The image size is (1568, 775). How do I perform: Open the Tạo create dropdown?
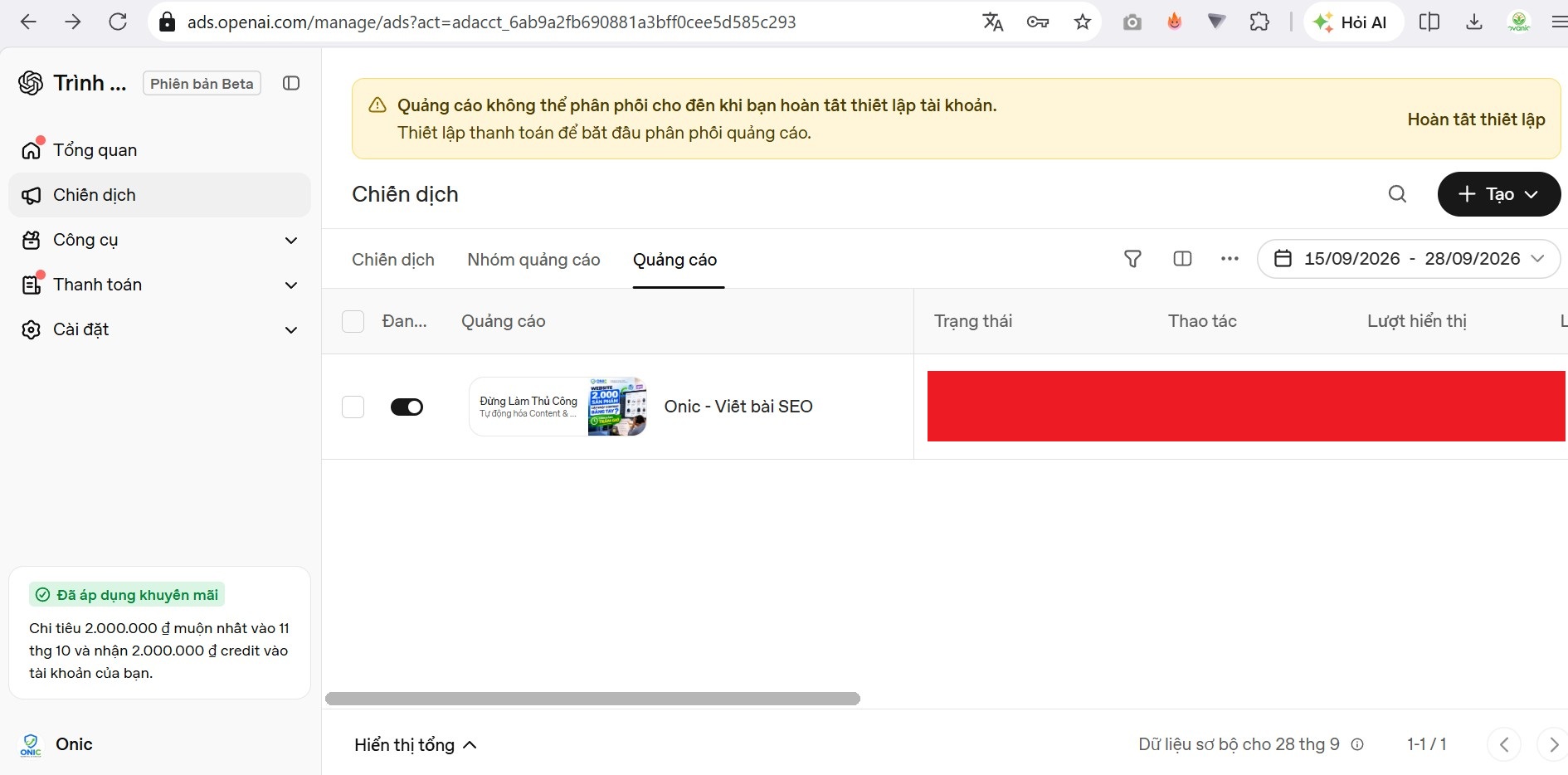coord(1498,194)
